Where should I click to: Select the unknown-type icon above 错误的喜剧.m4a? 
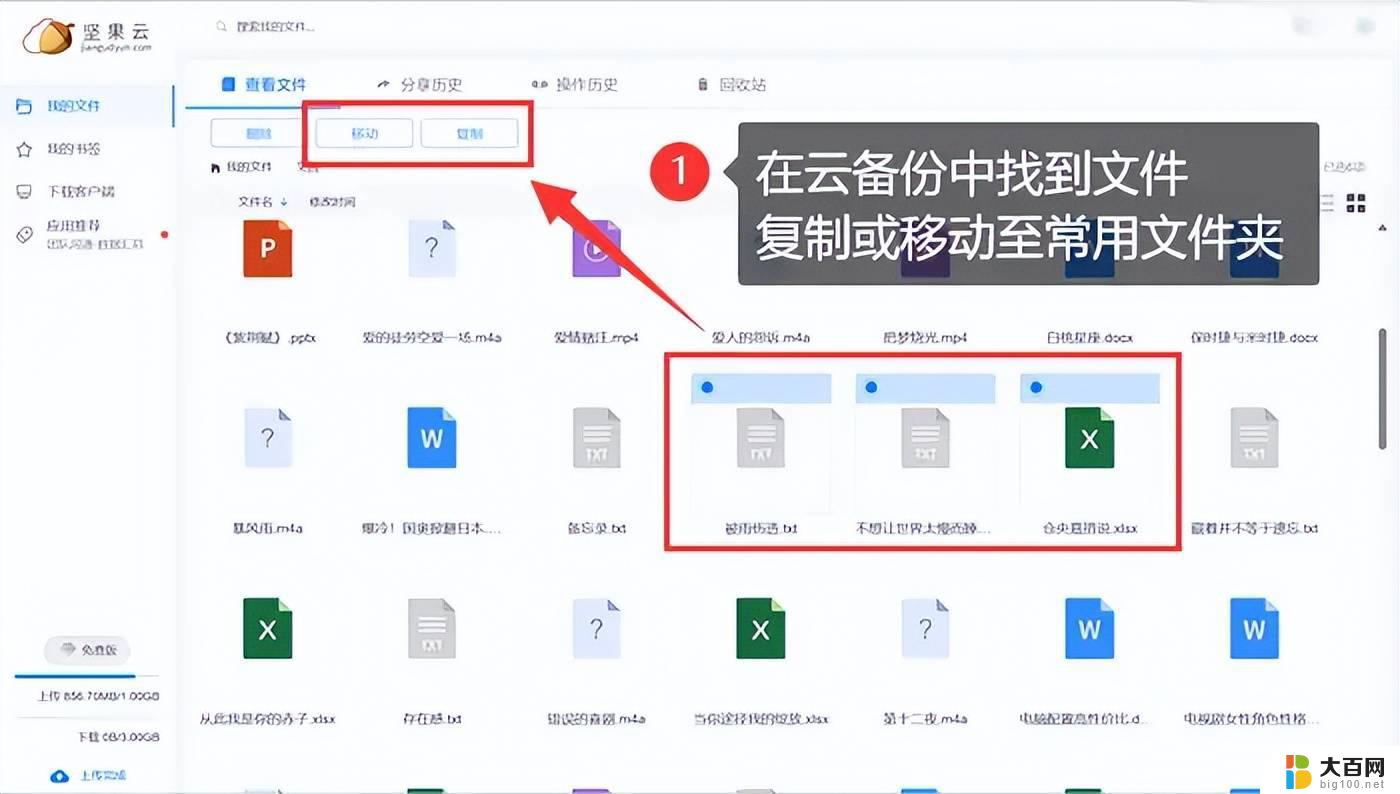[596, 629]
